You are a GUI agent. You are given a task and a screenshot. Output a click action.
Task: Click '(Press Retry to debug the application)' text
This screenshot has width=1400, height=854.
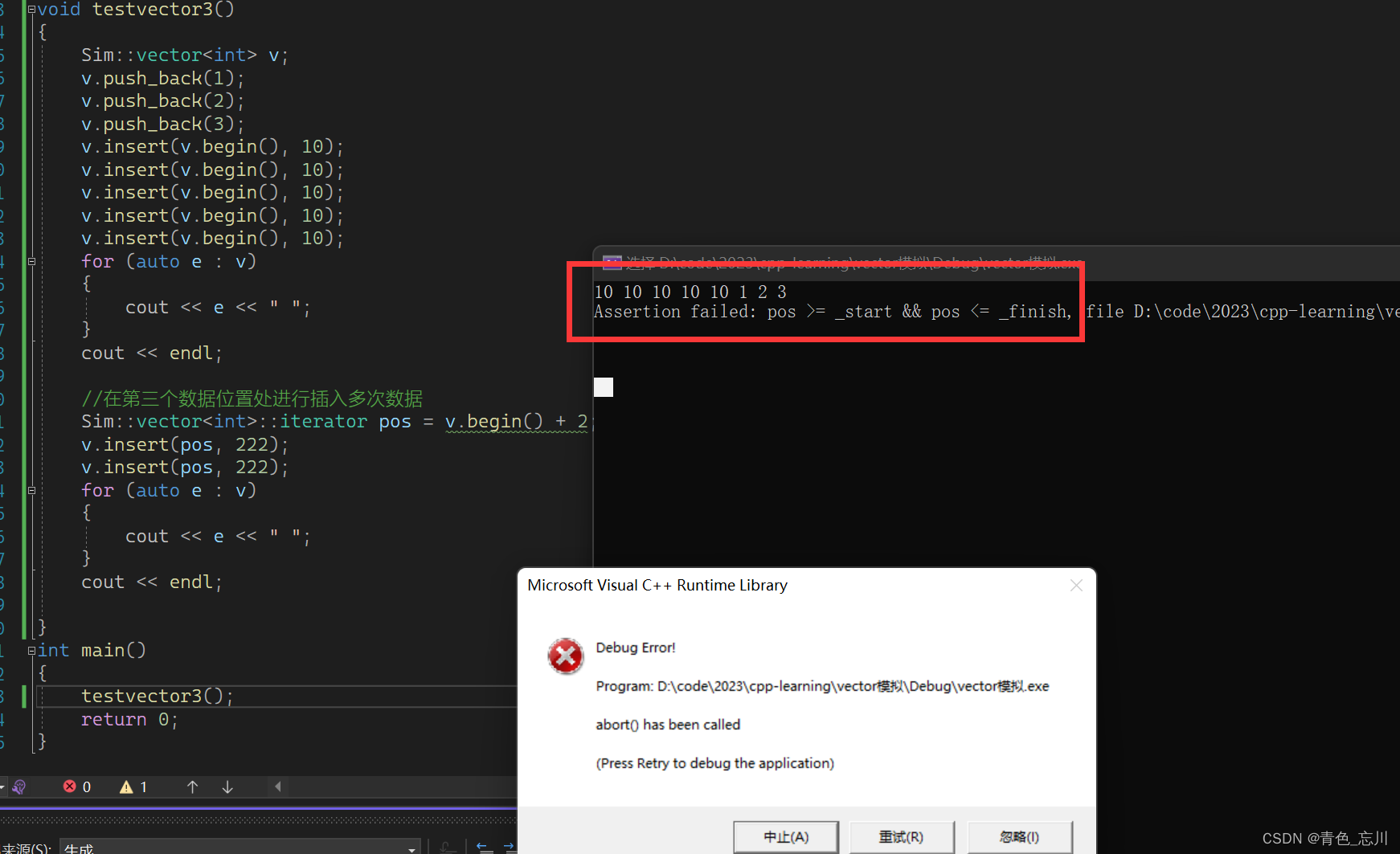click(x=714, y=763)
